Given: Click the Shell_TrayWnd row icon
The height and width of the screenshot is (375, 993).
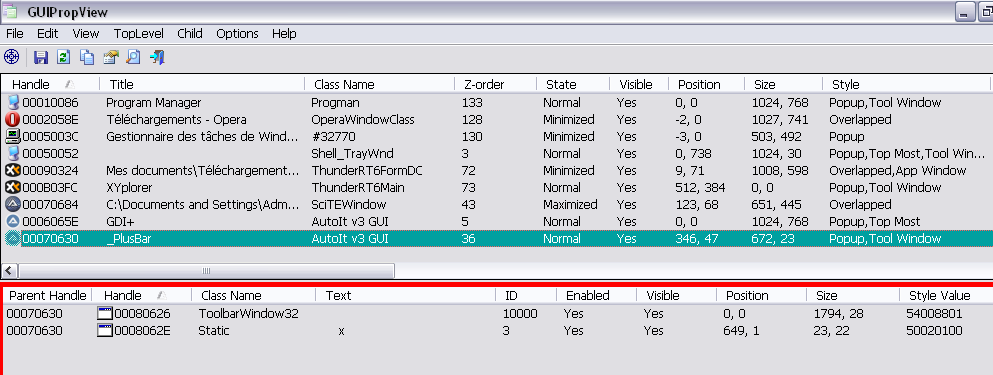Looking at the screenshot, I should (13, 153).
